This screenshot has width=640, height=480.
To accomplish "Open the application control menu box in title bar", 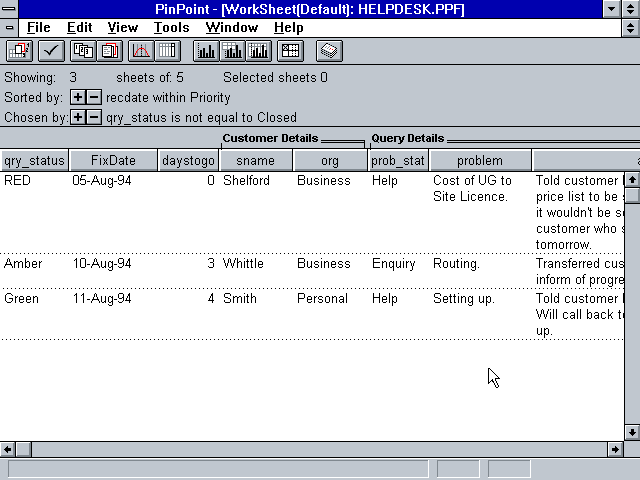I will [x=9, y=9].
